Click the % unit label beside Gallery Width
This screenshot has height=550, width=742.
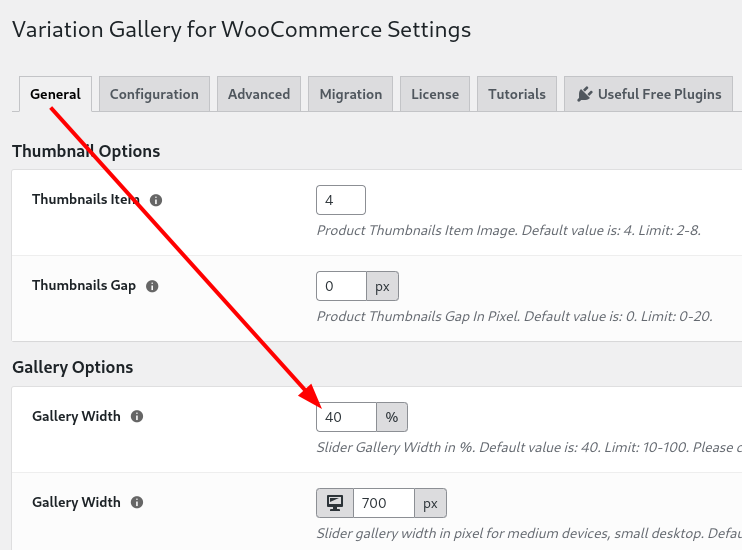tap(392, 417)
